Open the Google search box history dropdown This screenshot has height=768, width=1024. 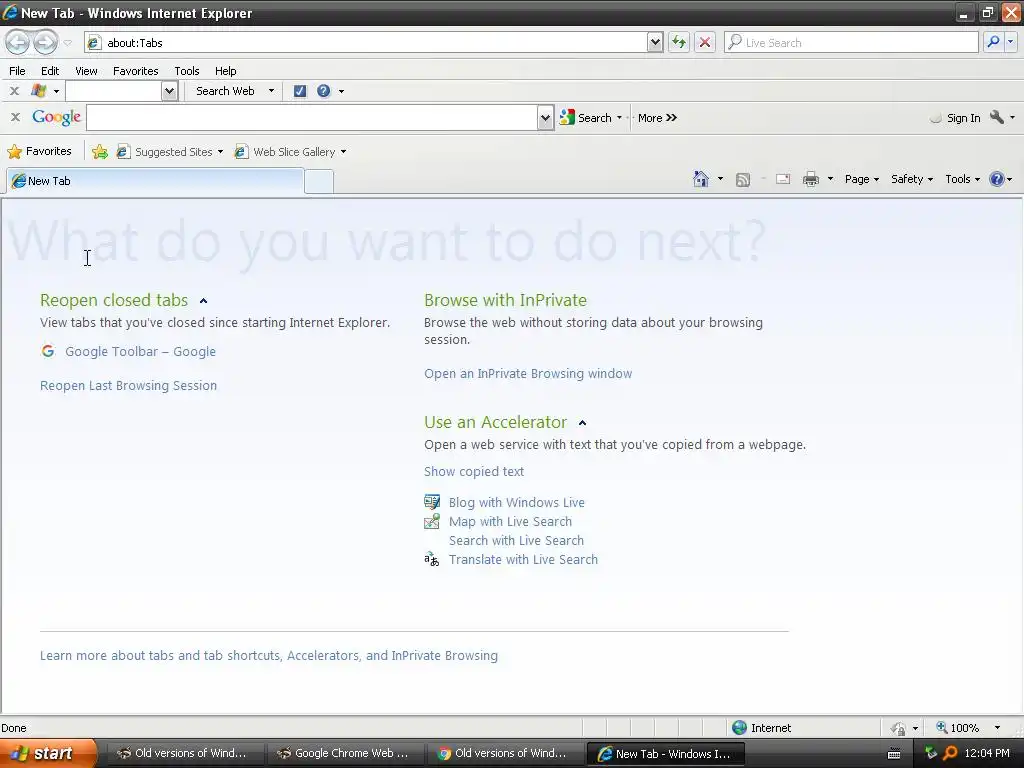[x=545, y=118]
